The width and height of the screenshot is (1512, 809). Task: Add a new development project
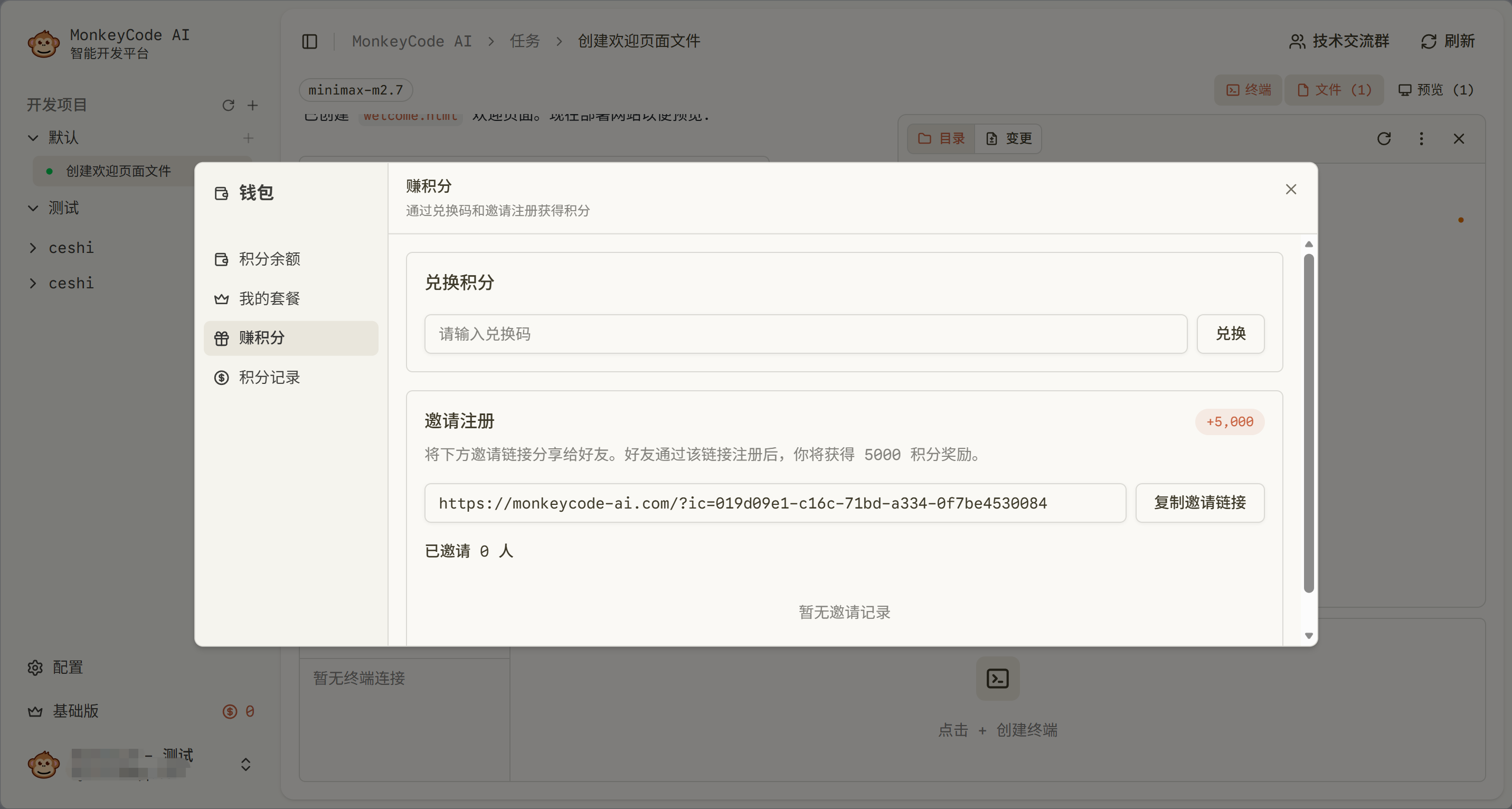pos(252,105)
